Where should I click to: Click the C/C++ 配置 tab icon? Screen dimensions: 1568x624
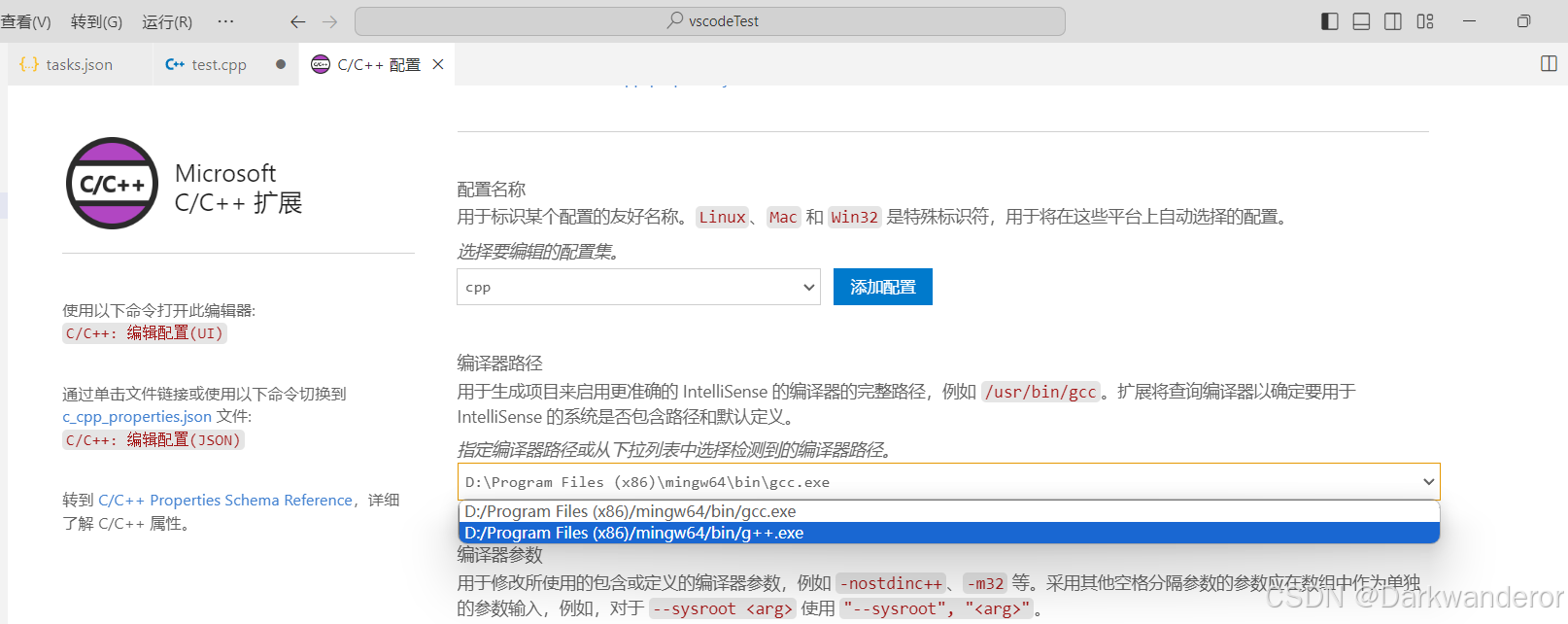pos(321,64)
